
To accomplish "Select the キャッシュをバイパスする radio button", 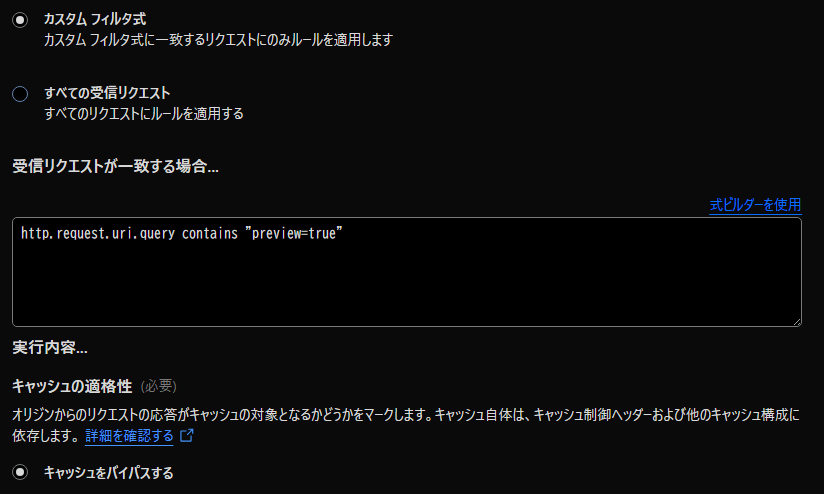I will coord(20,472).
